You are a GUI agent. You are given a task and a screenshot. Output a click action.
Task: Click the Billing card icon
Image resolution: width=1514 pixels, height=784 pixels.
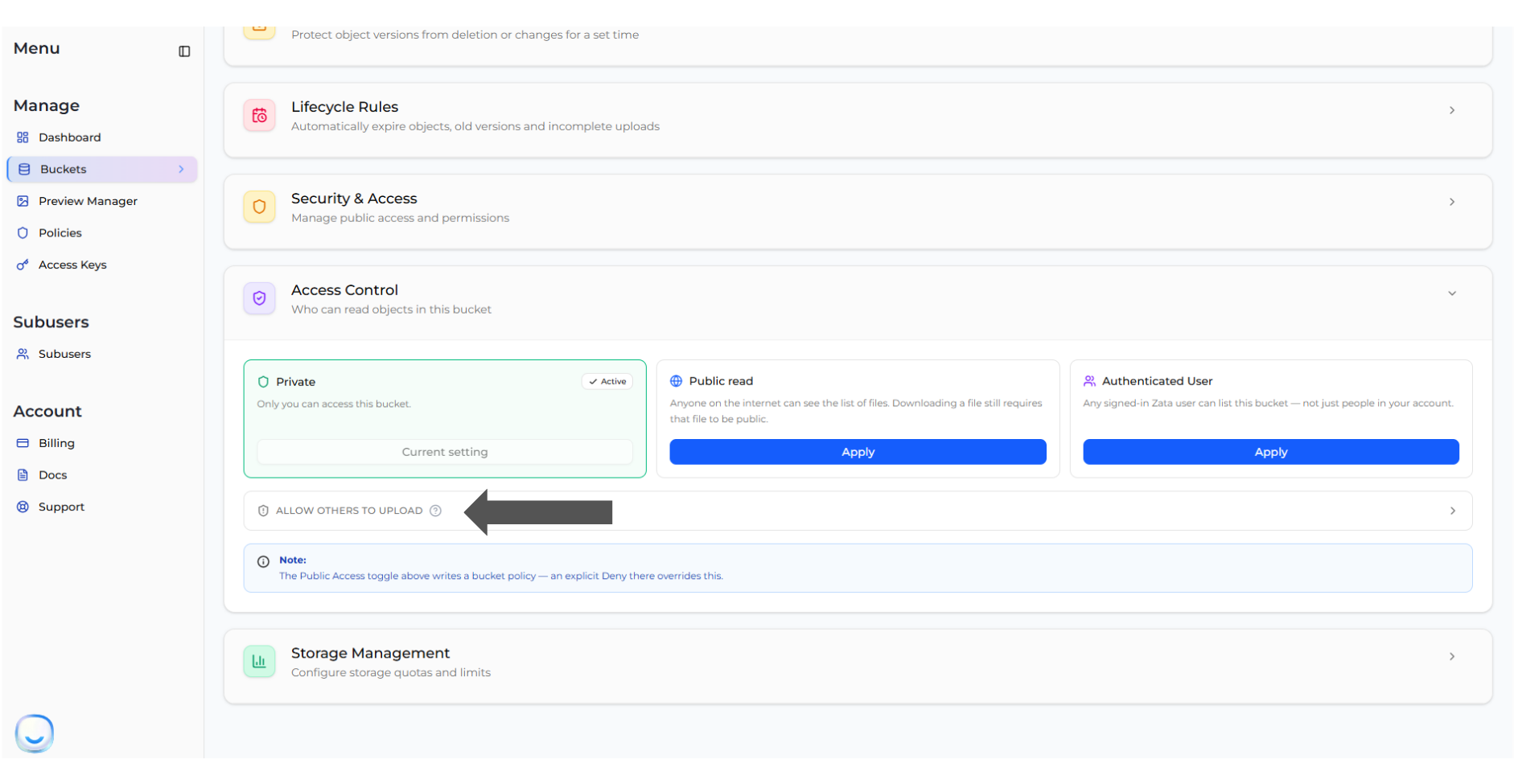pos(23,443)
